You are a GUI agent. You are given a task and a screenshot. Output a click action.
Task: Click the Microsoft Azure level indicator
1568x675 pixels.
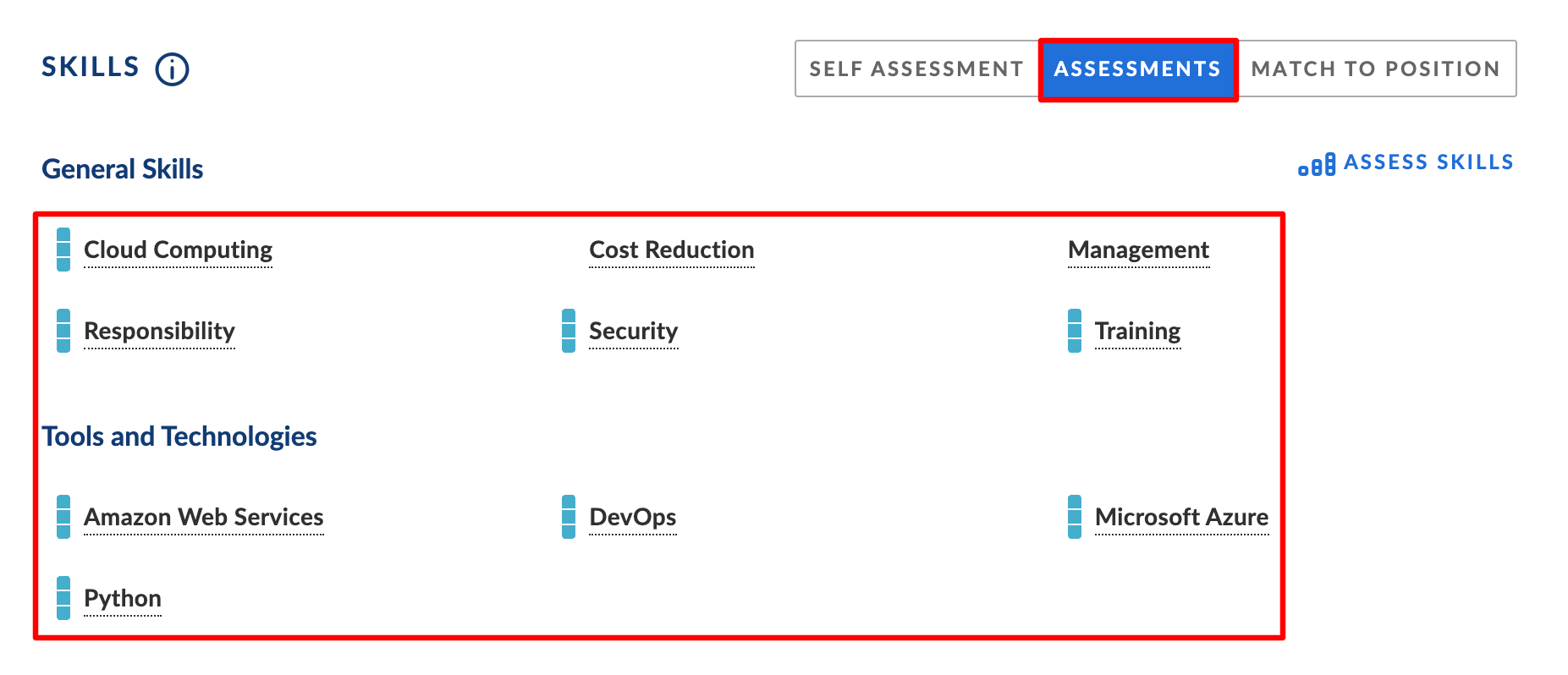click(x=1075, y=517)
